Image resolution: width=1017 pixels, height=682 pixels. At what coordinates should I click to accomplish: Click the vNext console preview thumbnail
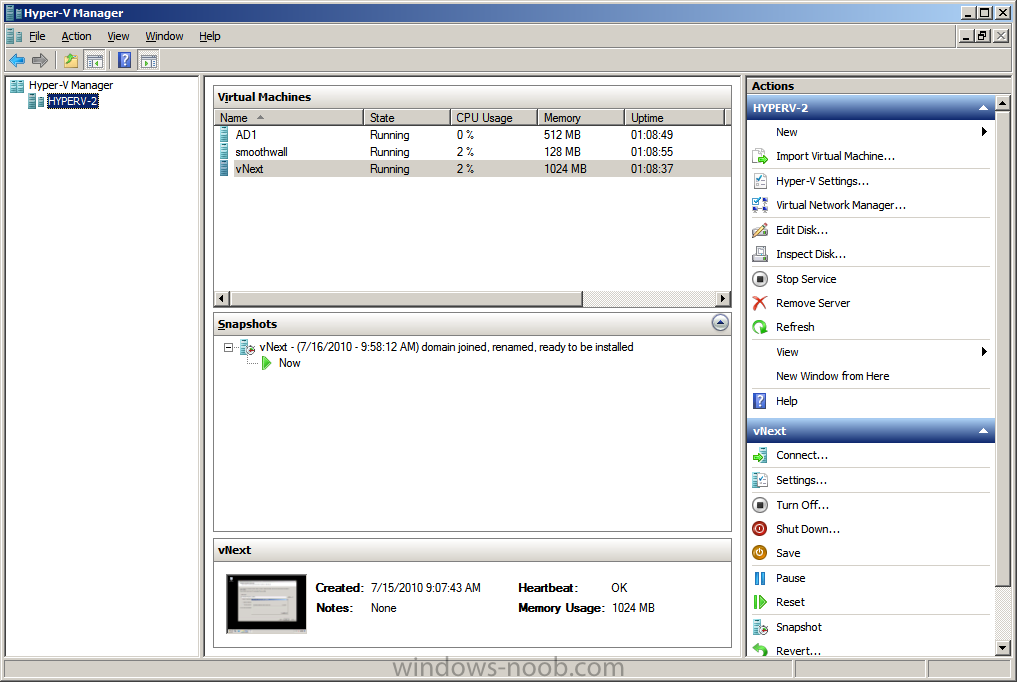tap(267, 604)
